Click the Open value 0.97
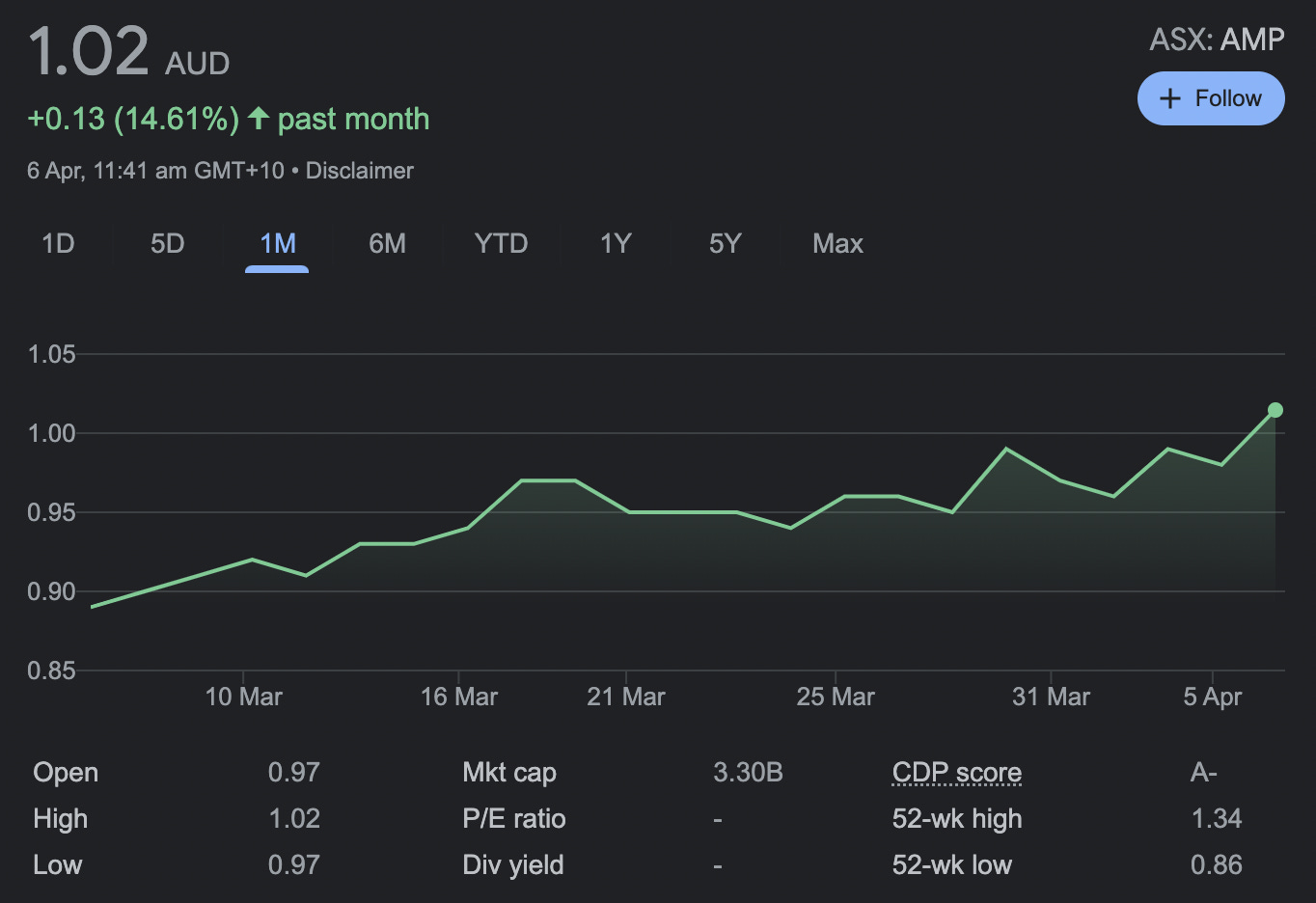The height and width of the screenshot is (903, 1316). tap(293, 773)
